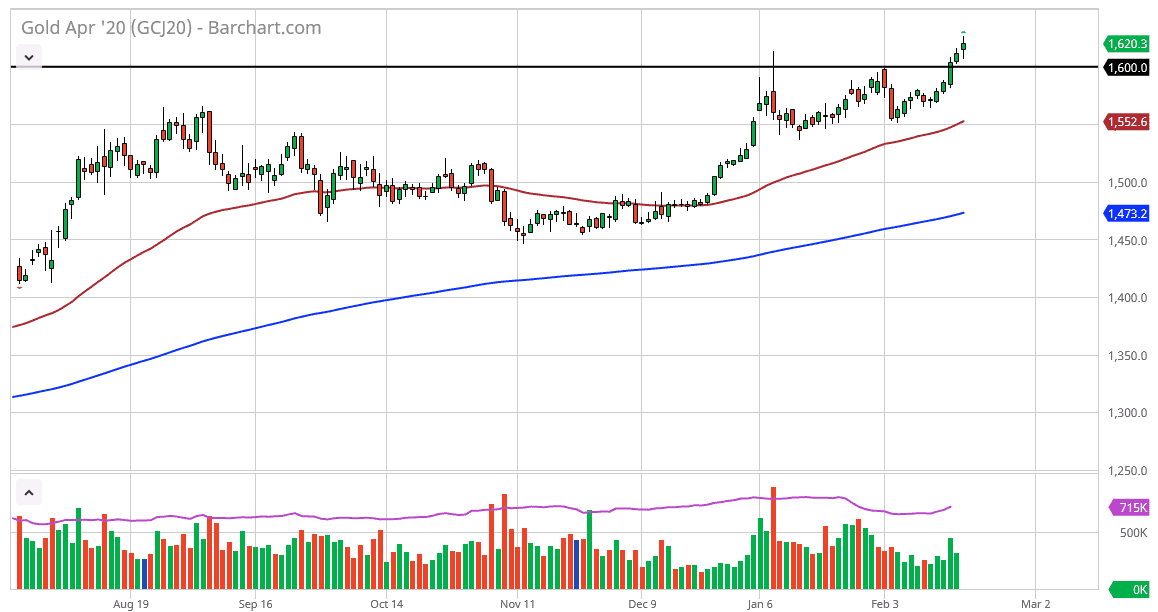1158x612 pixels.
Task: Click the Aug 19 date axis label
Action: pos(130,604)
